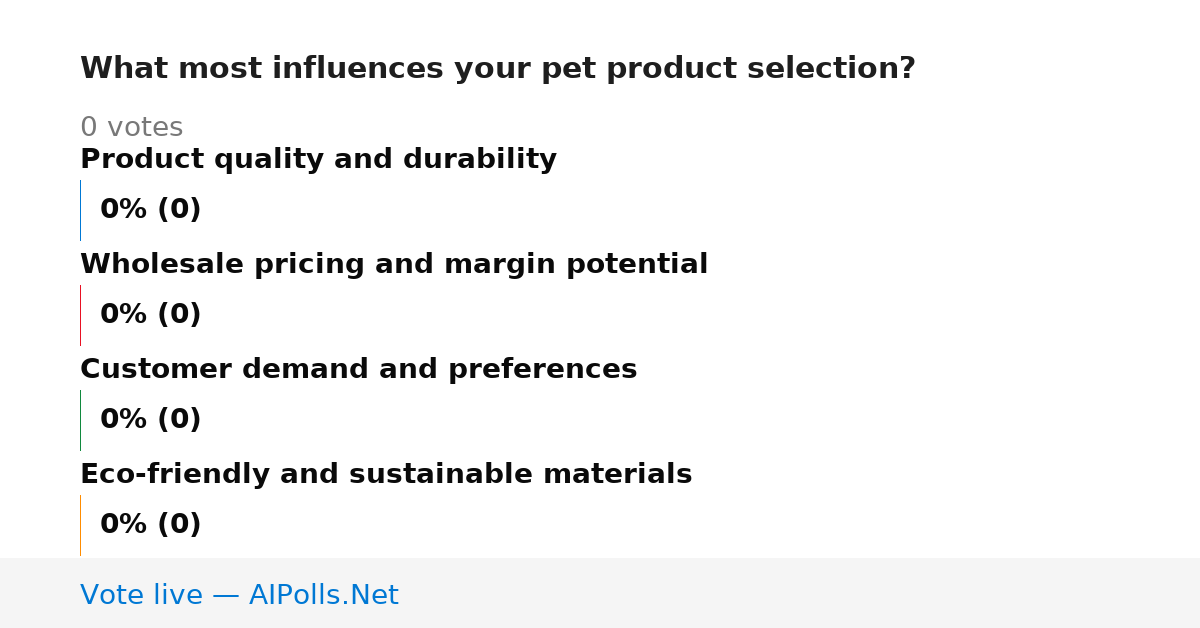Click the word AIPolls.Net in footer
The width and height of the screenshot is (1200, 628).
(324, 595)
